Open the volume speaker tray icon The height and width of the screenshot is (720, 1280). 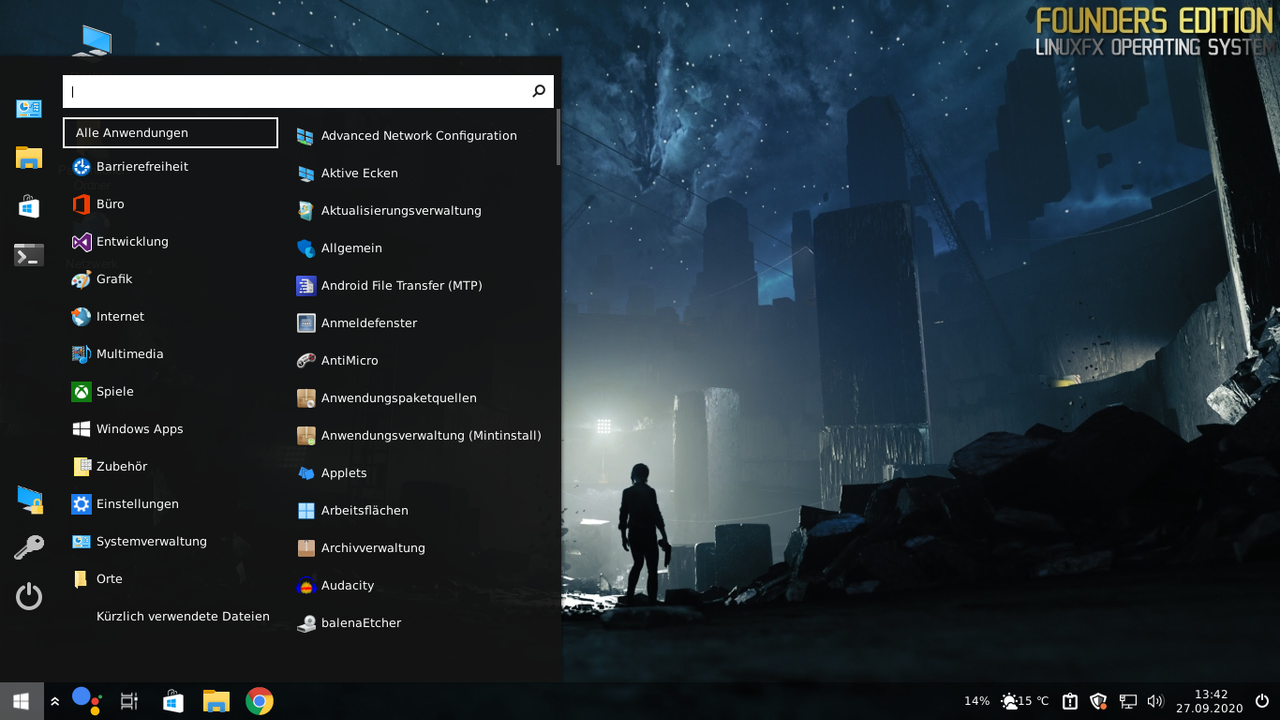[x=1156, y=702]
